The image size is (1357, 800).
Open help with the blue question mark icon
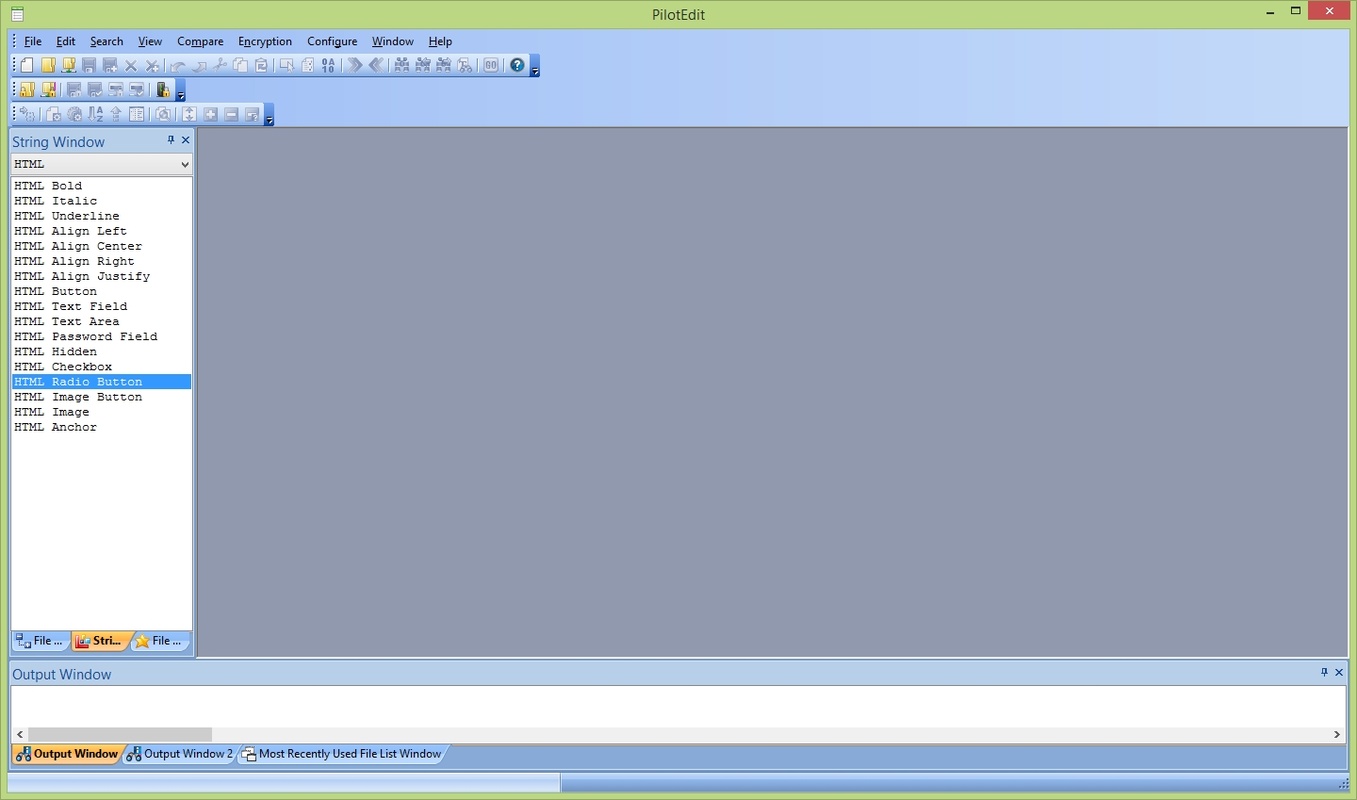[x=517, y=65]
